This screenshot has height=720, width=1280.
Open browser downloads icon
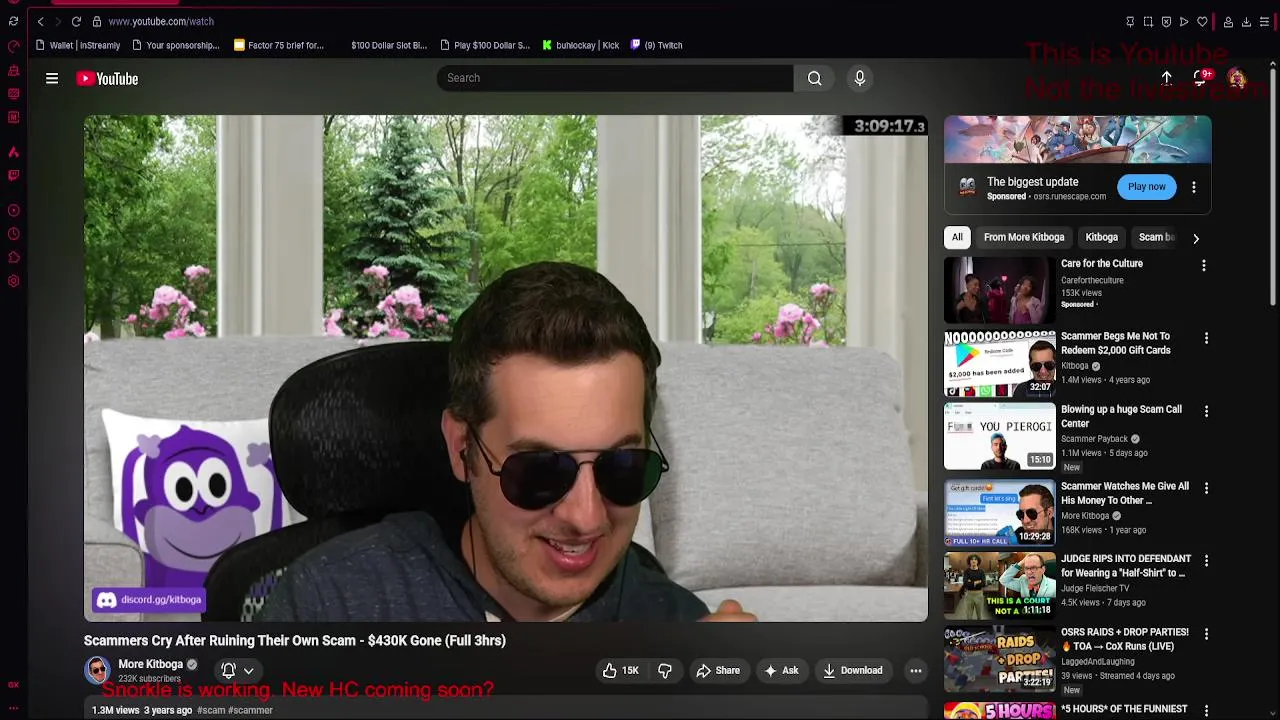click(x=1246, y=21)
